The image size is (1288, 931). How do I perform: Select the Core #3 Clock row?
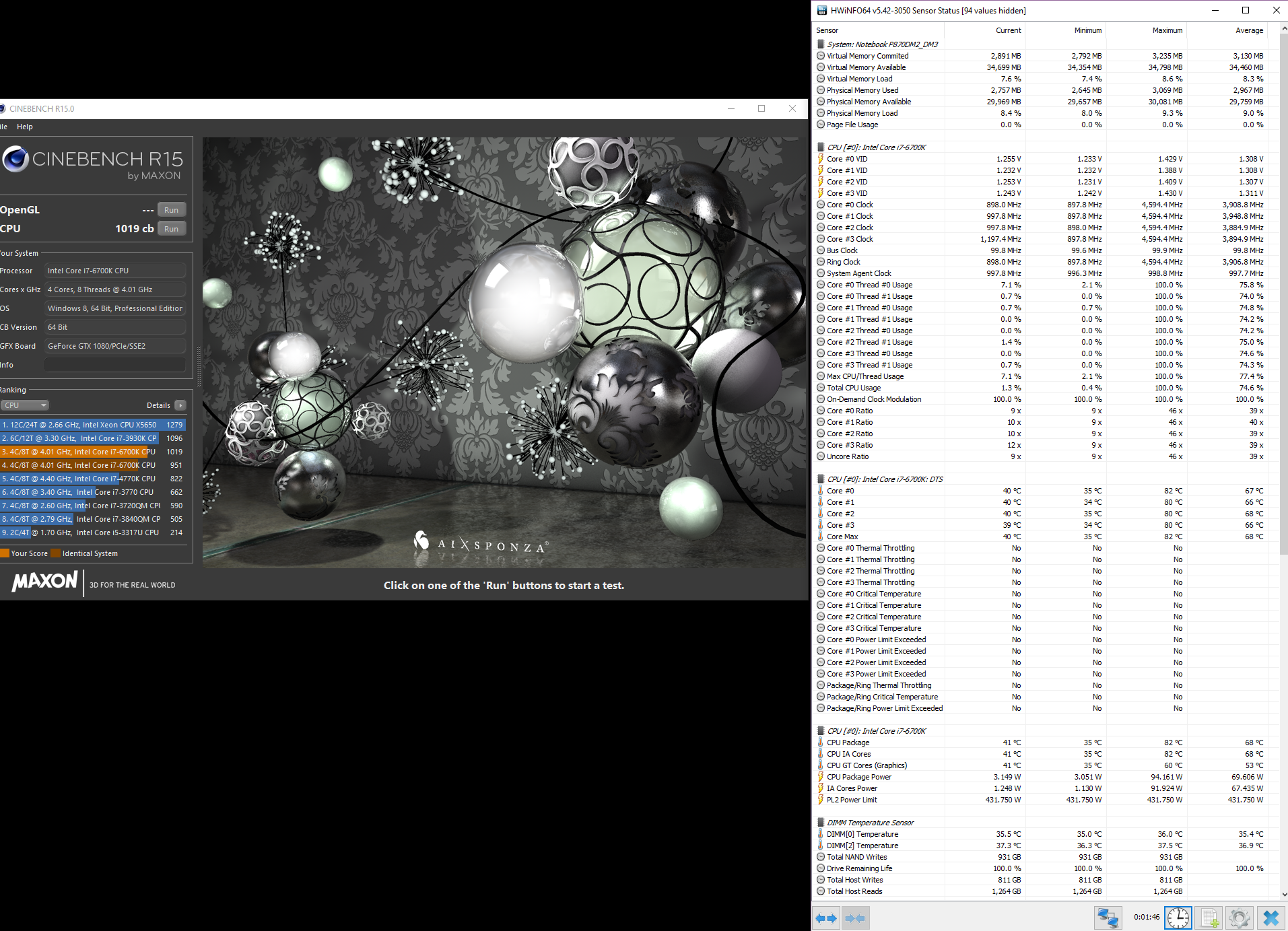tap(1042, 239)
